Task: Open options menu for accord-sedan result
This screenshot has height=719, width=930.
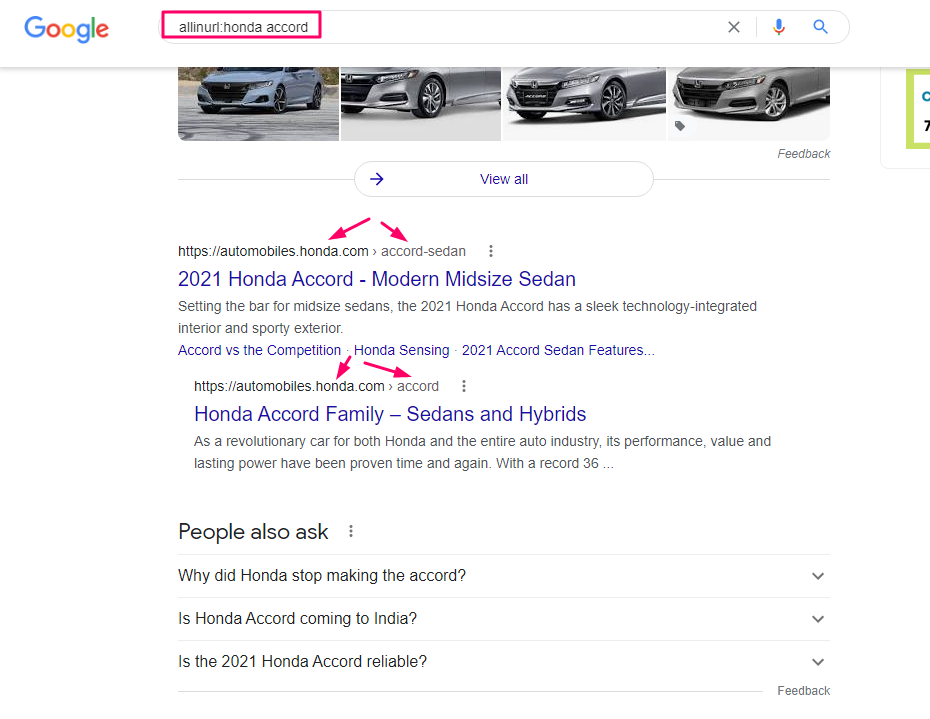Action: tap(490, 251)
